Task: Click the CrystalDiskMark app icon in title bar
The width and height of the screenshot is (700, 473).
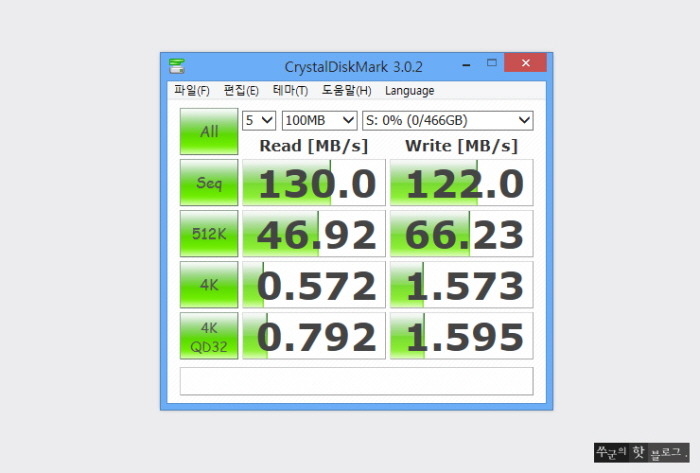Action: [x=177, y=66]
